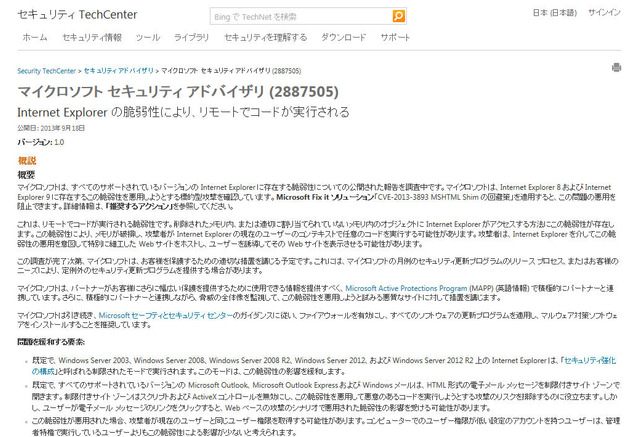Click the 問題を緩和する要素 heading
This screenshot has width=640, height=437.
51,342
